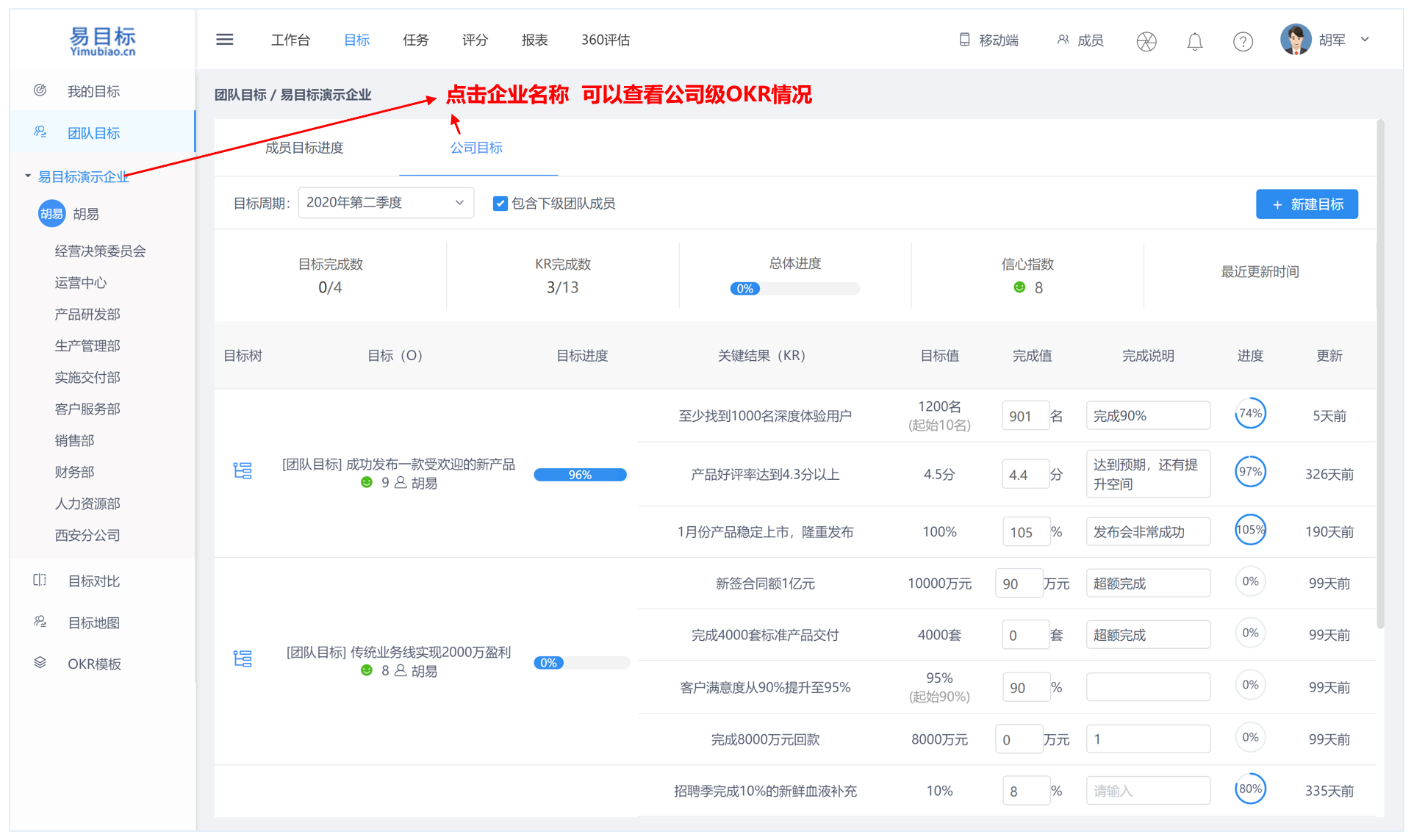Select 财务部 department
Image resolution: width=1414 pixels, height=840 pixels.
pos(74,473)
